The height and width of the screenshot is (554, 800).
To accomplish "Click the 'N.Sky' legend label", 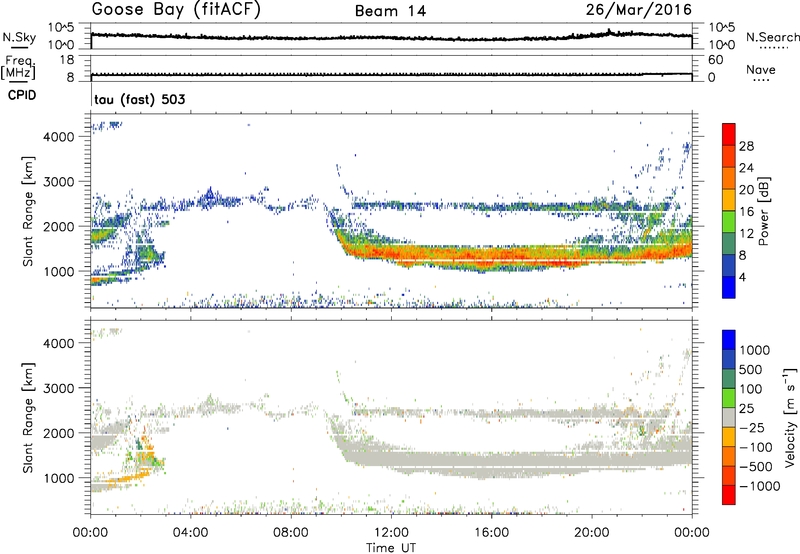I will point(19,37).
